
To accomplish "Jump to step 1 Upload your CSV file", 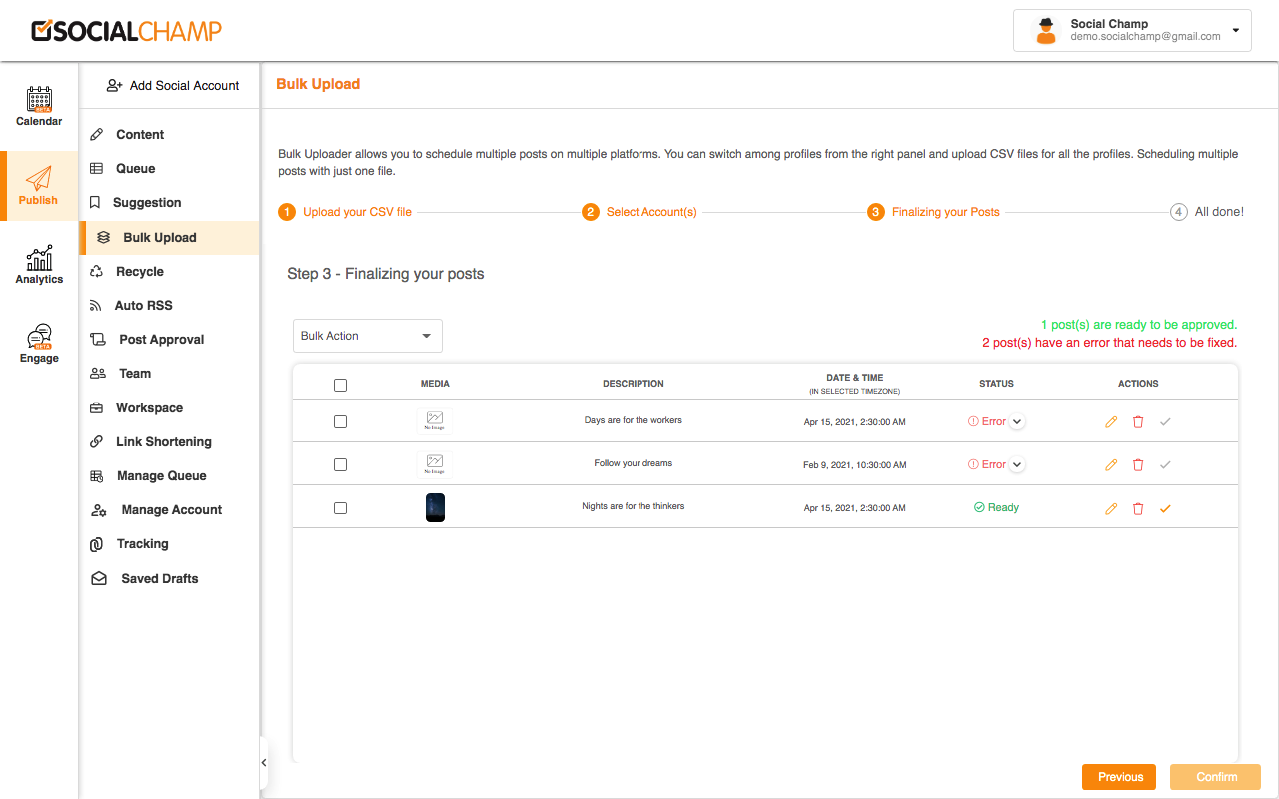I will click(x=345, y=212).
